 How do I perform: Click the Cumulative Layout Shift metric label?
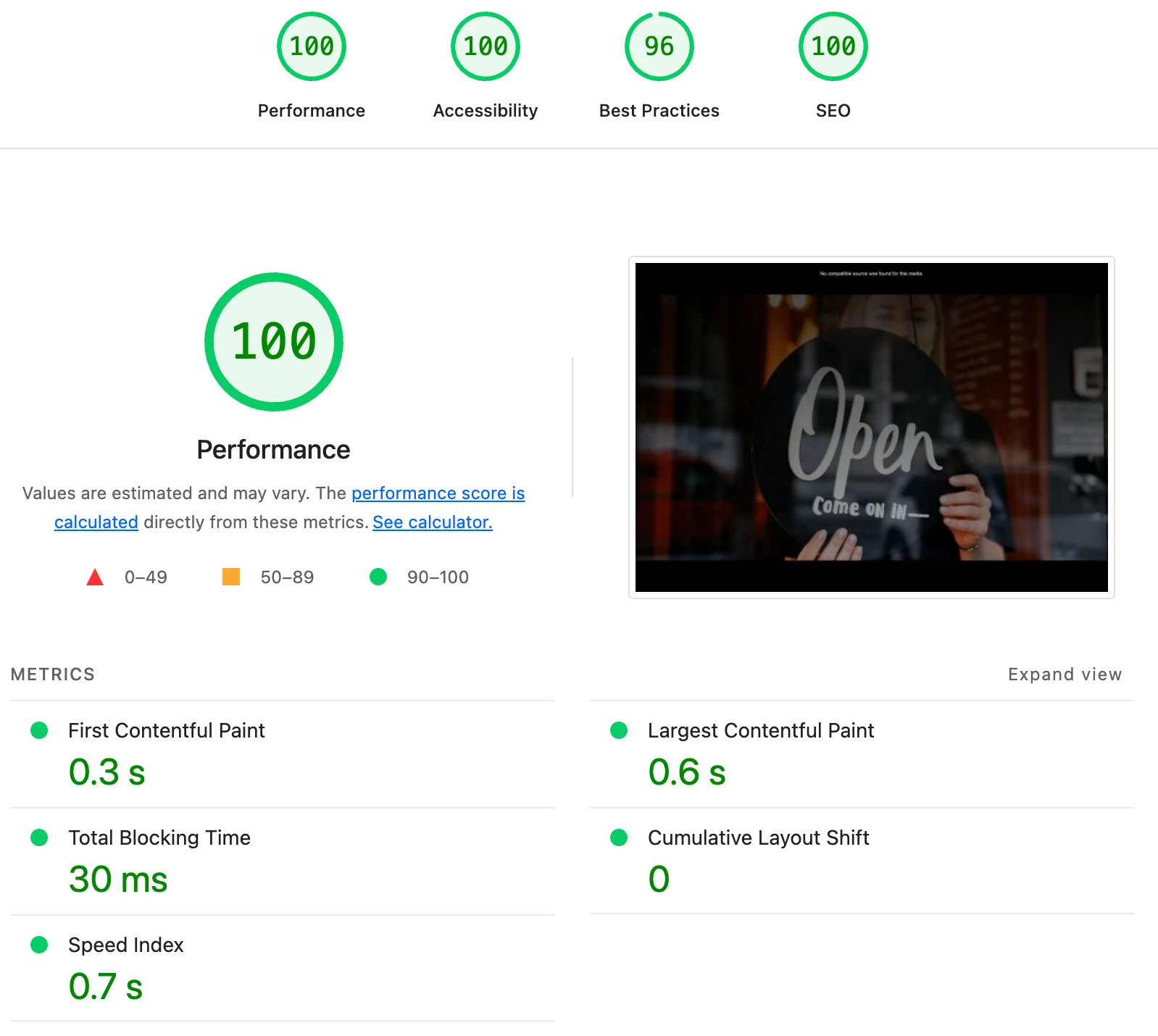(x=759, y=837)
